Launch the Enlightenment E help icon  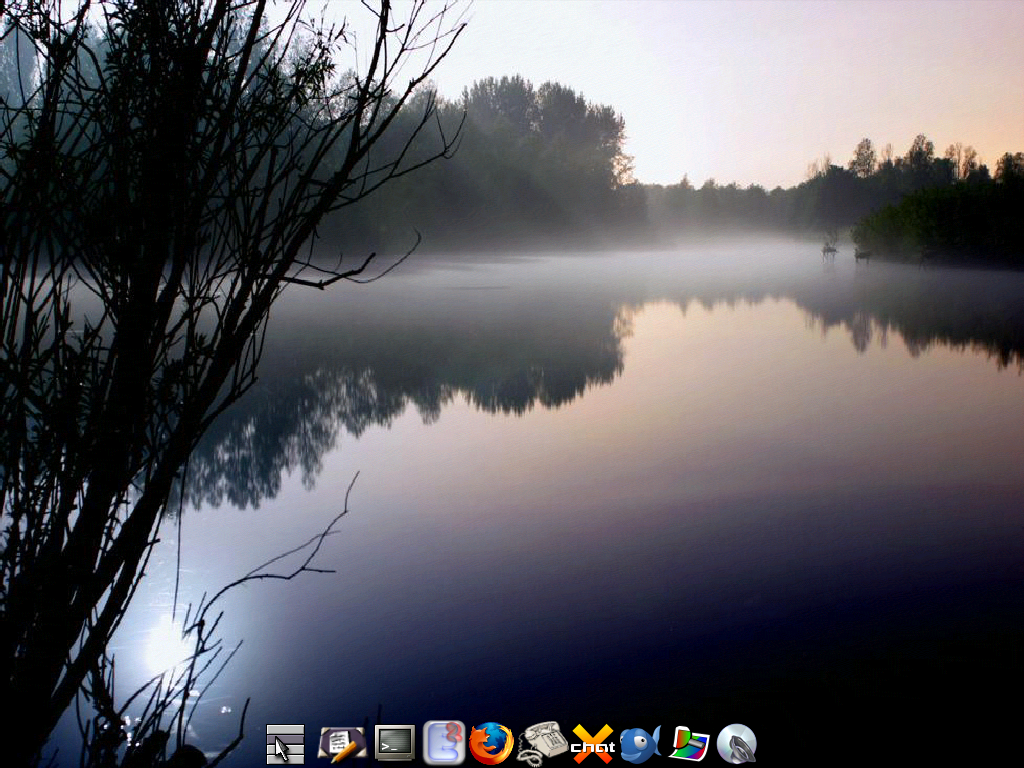444,743
